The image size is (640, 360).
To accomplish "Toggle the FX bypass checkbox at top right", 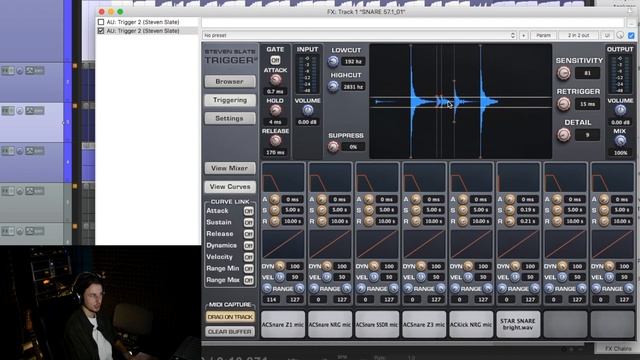I will [x=631, y=36].
